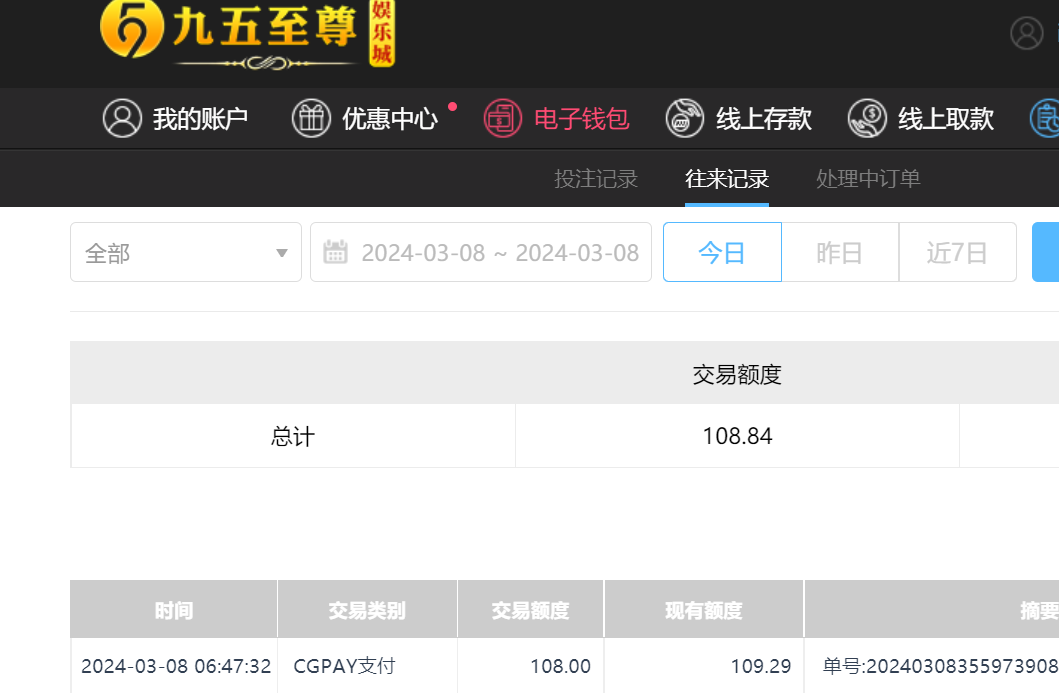This screenshot has width=1059, height=693.
Task: Expand the 全部 category dropdown
Action: (x=186, y=252)
